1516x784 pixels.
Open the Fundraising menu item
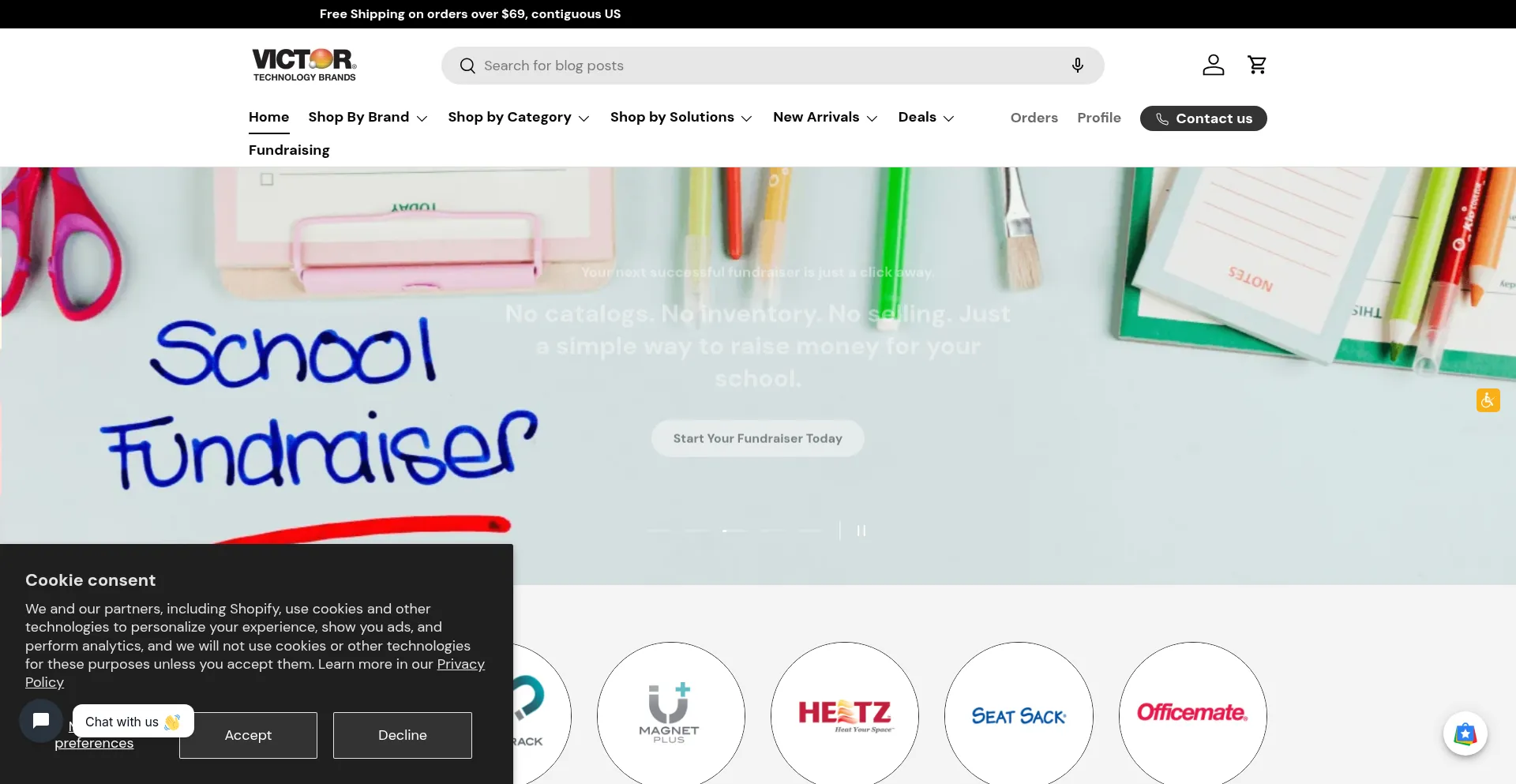tap(289, 150)
